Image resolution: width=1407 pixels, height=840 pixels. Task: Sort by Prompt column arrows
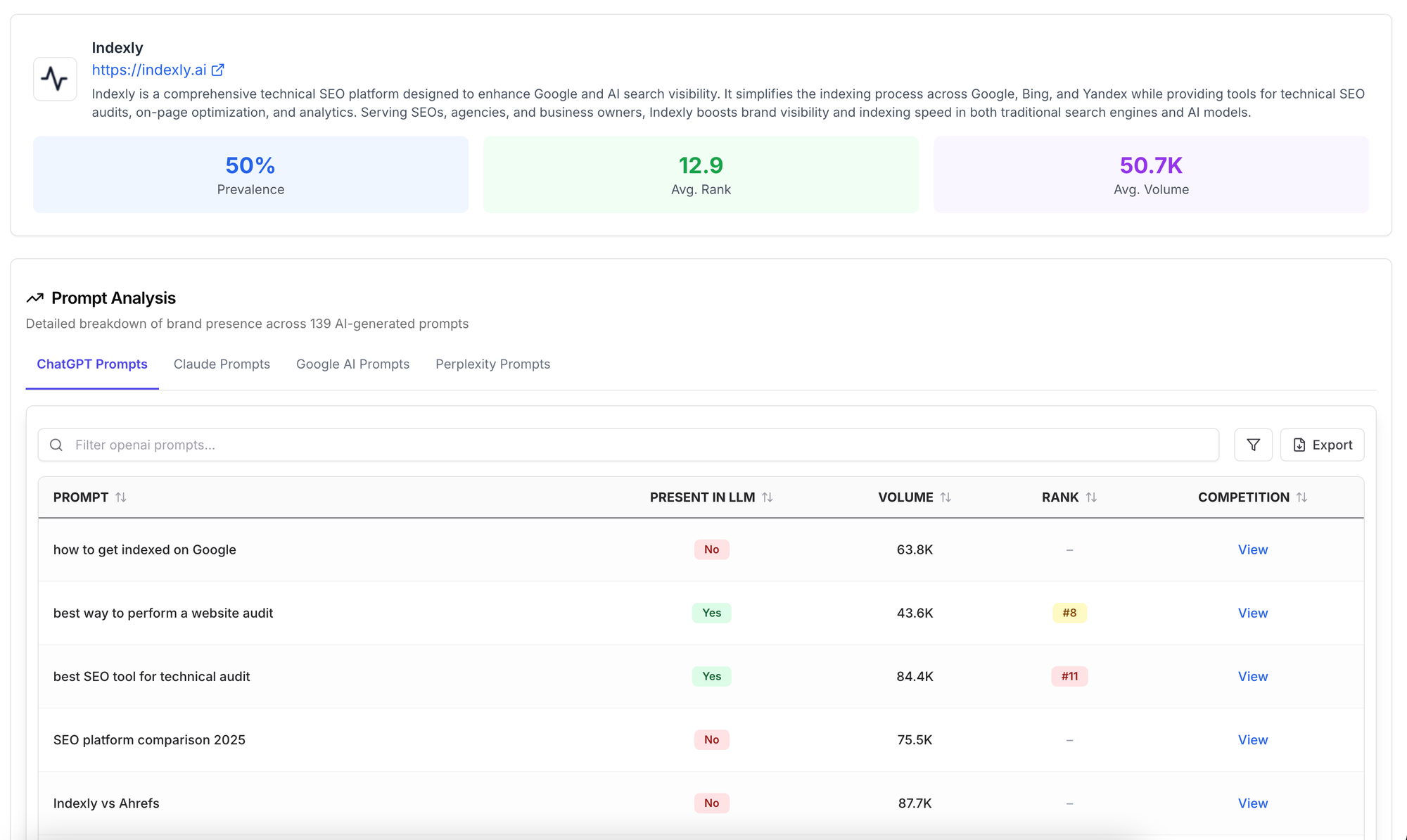121,497
